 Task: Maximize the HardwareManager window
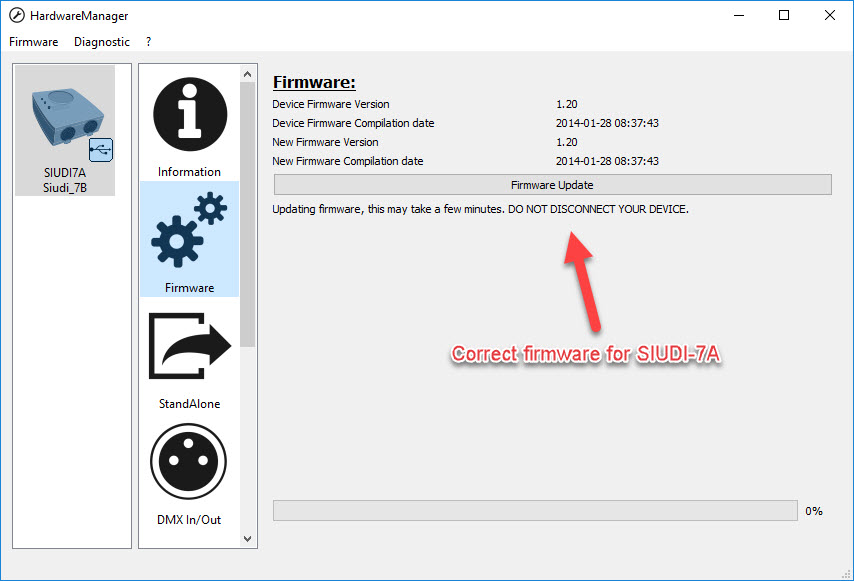784,15
